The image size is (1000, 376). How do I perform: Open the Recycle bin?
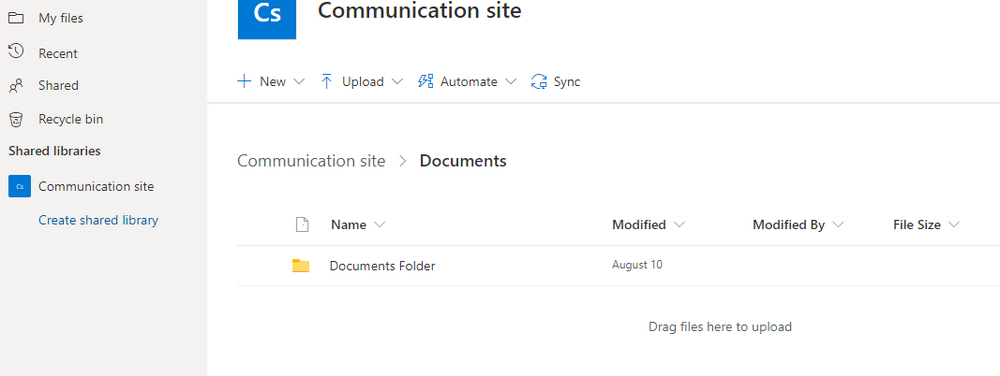70,119
